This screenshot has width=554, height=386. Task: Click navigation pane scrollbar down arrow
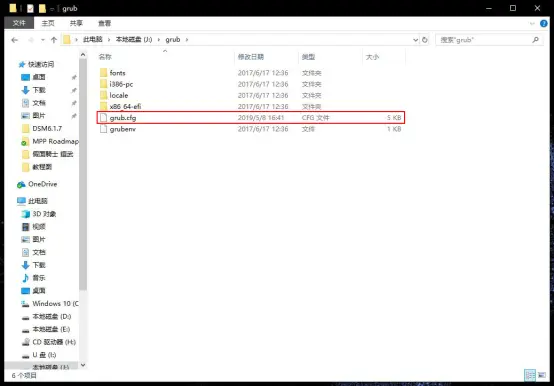(83, 365)
